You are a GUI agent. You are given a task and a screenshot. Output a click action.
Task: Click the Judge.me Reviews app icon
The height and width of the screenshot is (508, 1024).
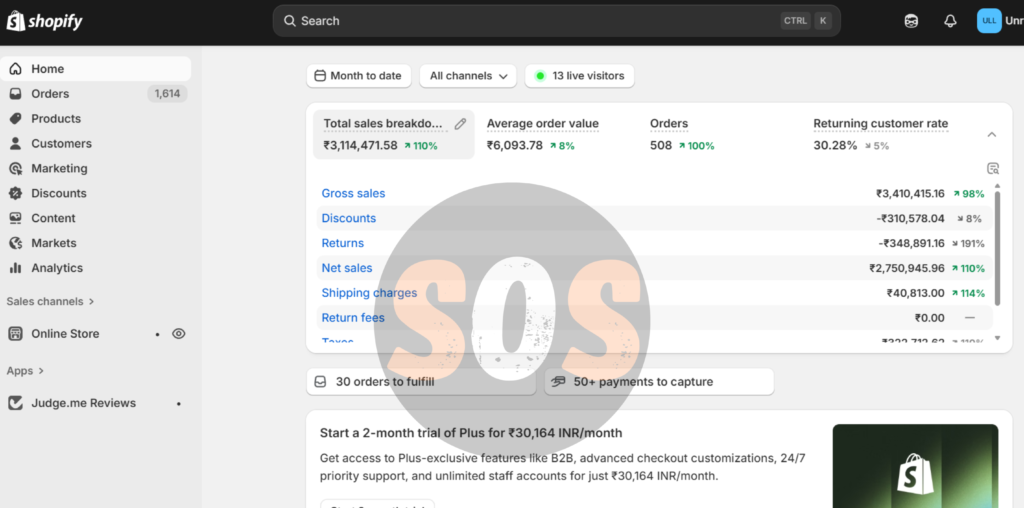pyautogui.click(x=15, y=403)
